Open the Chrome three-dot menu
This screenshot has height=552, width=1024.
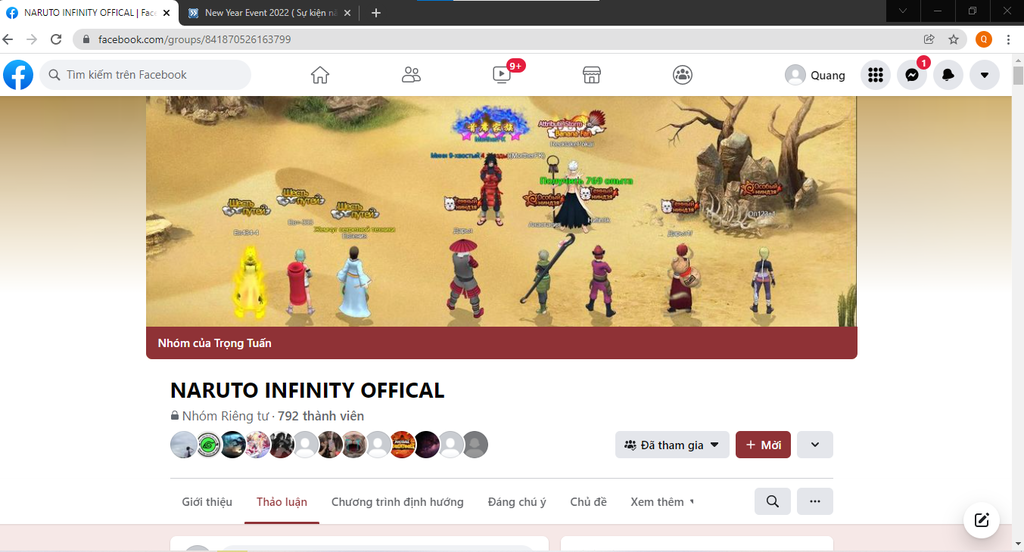(1009, 39)
